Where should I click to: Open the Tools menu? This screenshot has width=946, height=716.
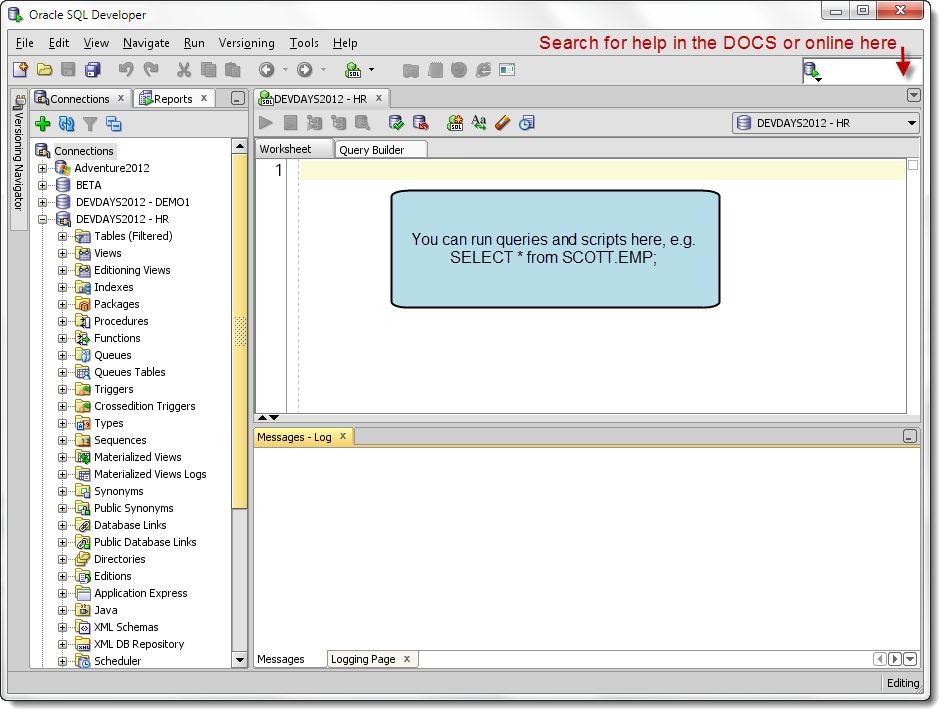tap(304, 43)
